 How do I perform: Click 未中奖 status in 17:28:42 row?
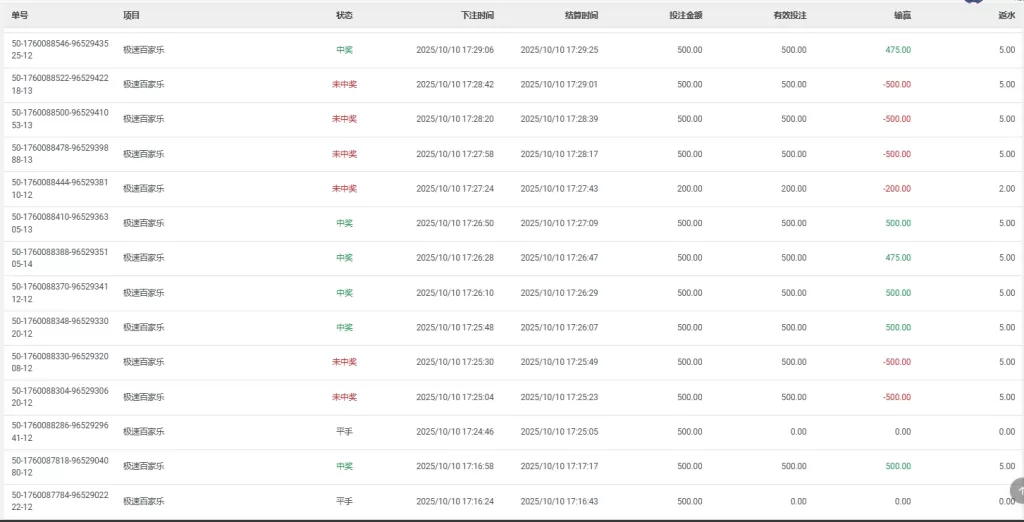[344, 85]
